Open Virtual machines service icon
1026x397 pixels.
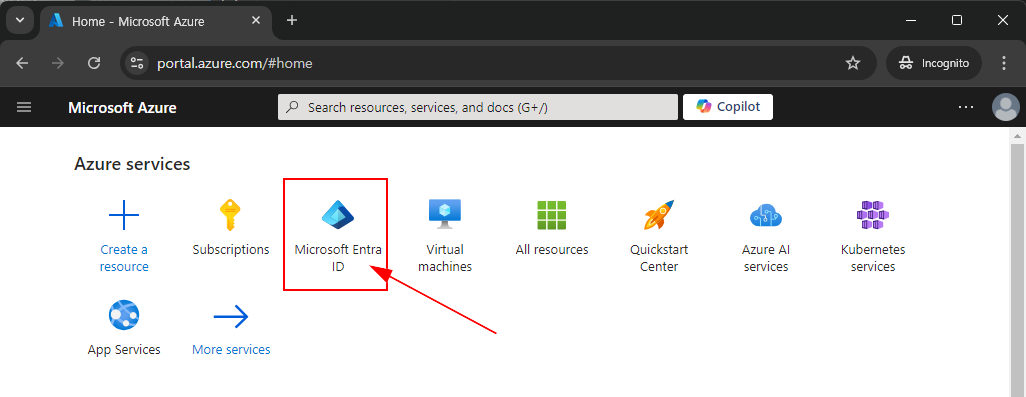pos(445,215)
